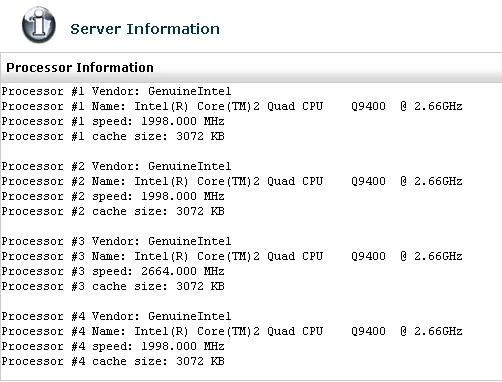Click the Processor #3 cache size line

coord(113,286)
